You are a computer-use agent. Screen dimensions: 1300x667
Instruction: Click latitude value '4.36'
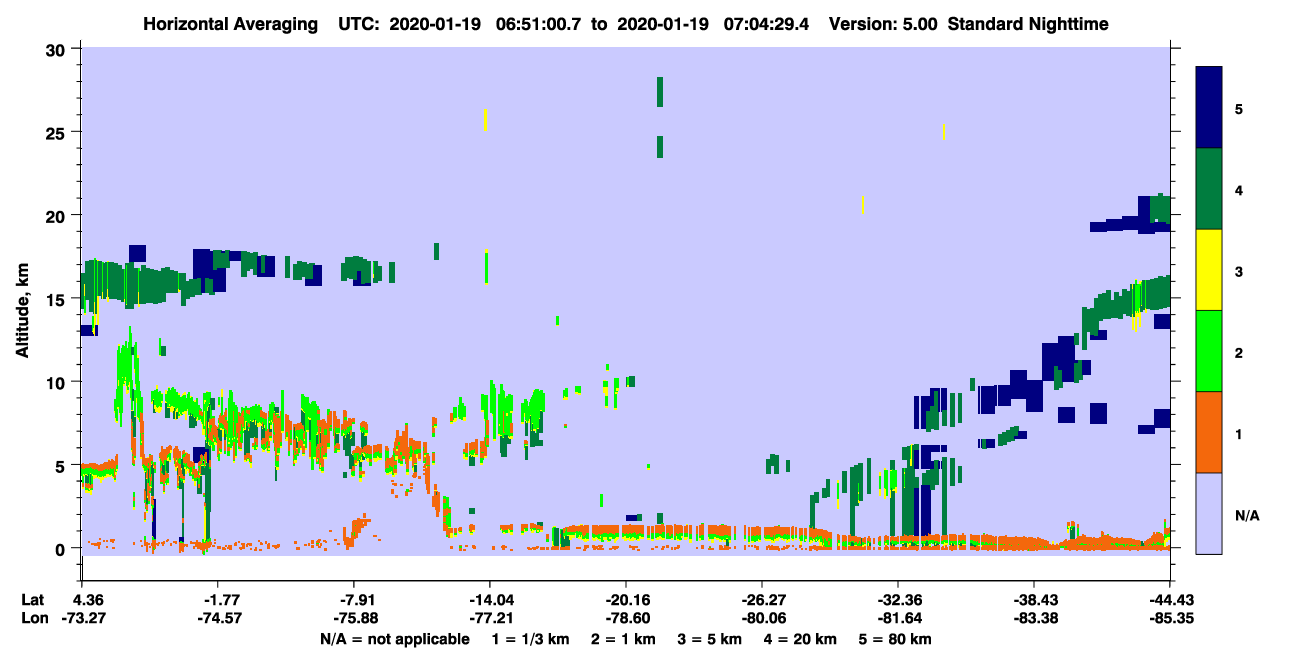[81, 600]
